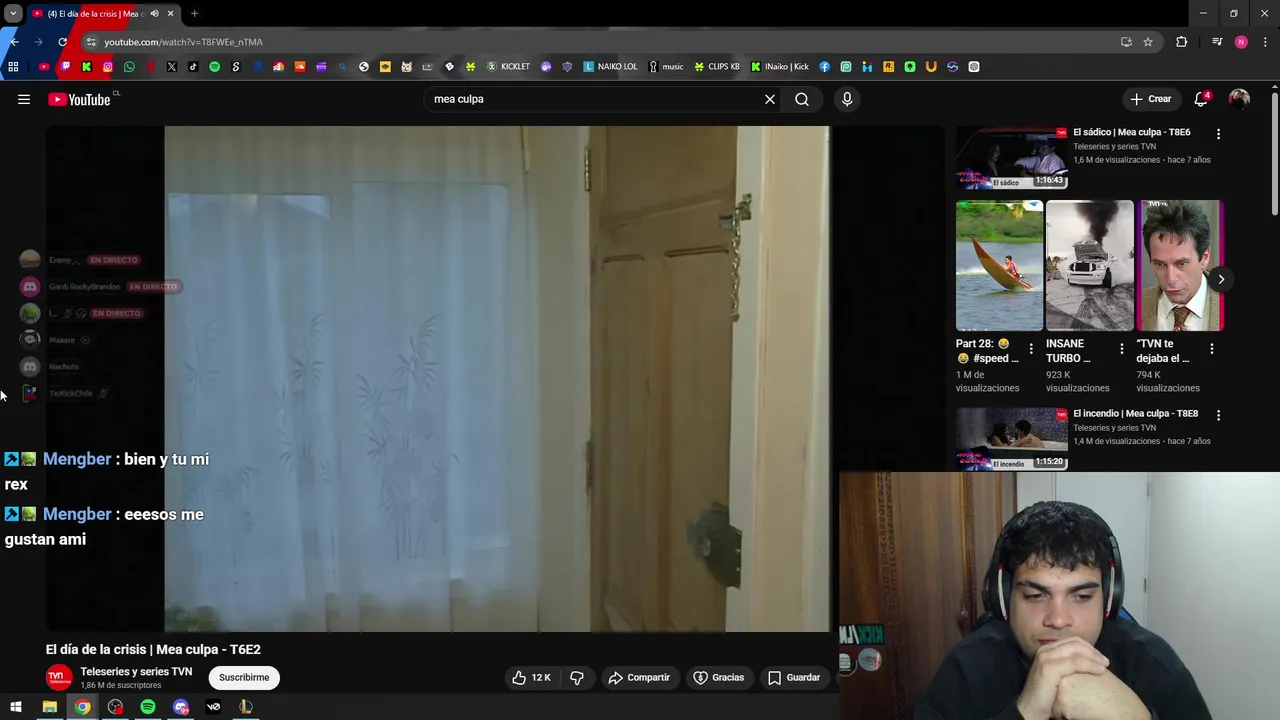This screenshot has width=1280, height=720.
Task: Click the magnifier search button
Action: 802,99
